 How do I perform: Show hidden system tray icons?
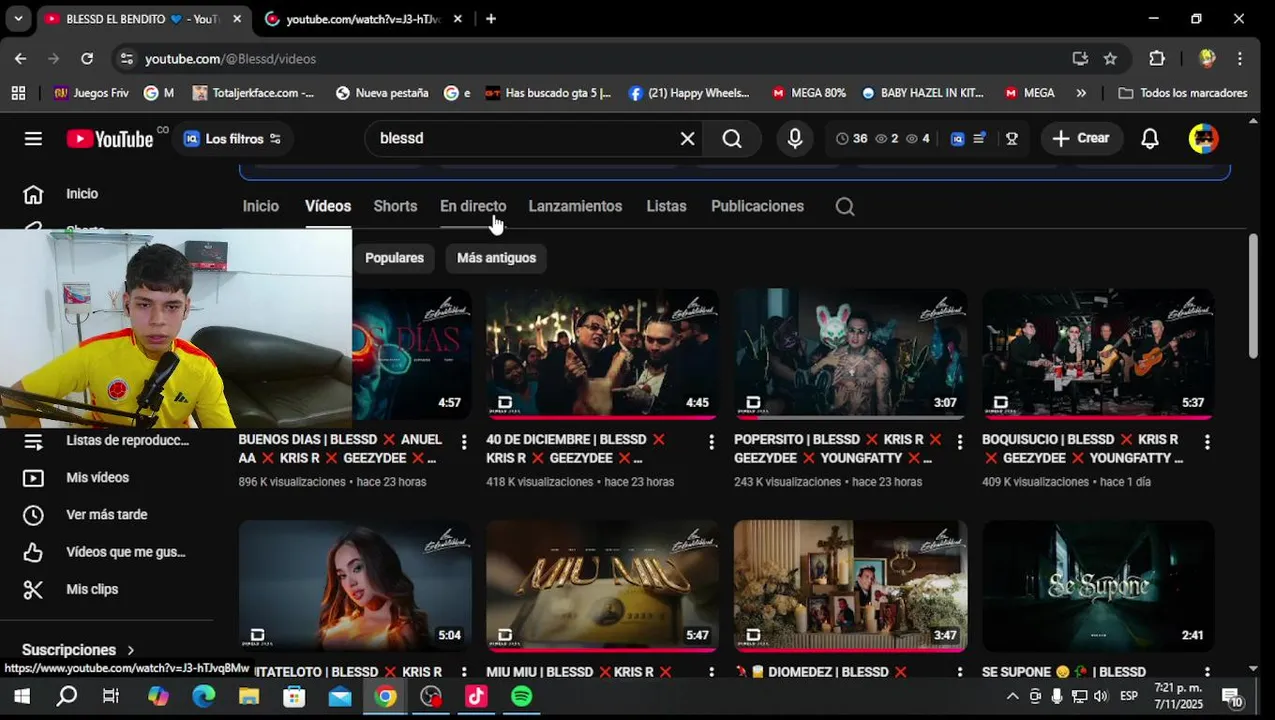[1012, 697]
